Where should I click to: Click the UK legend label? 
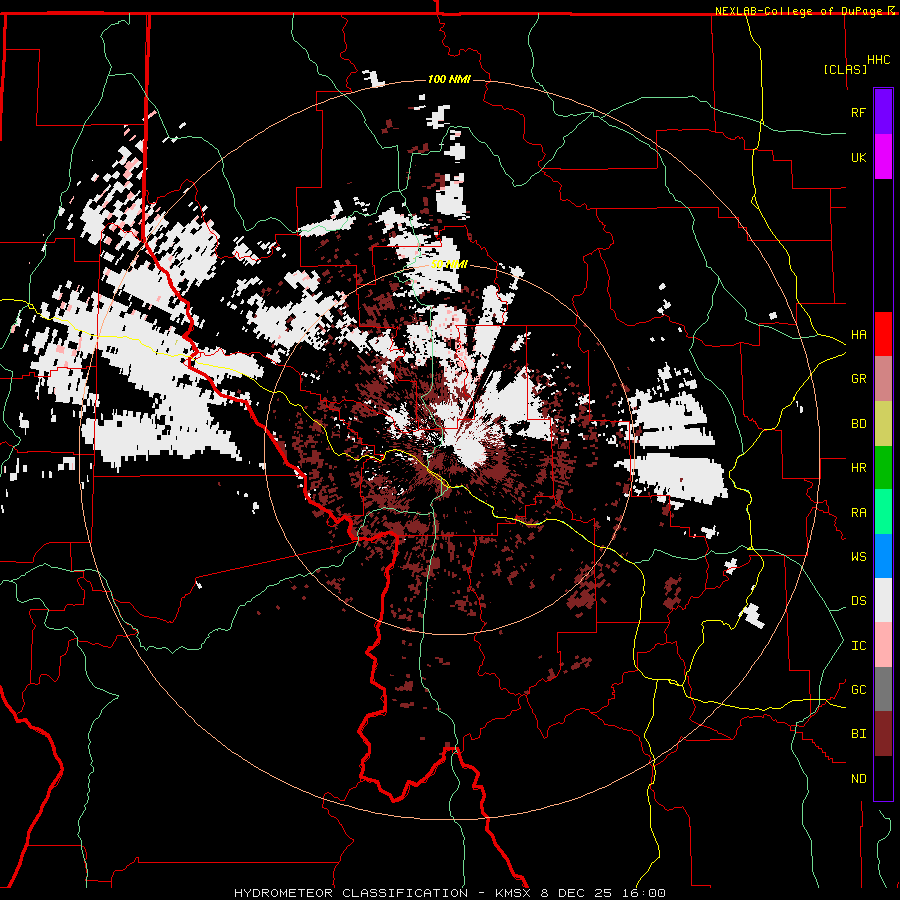[x=858, y=157]
